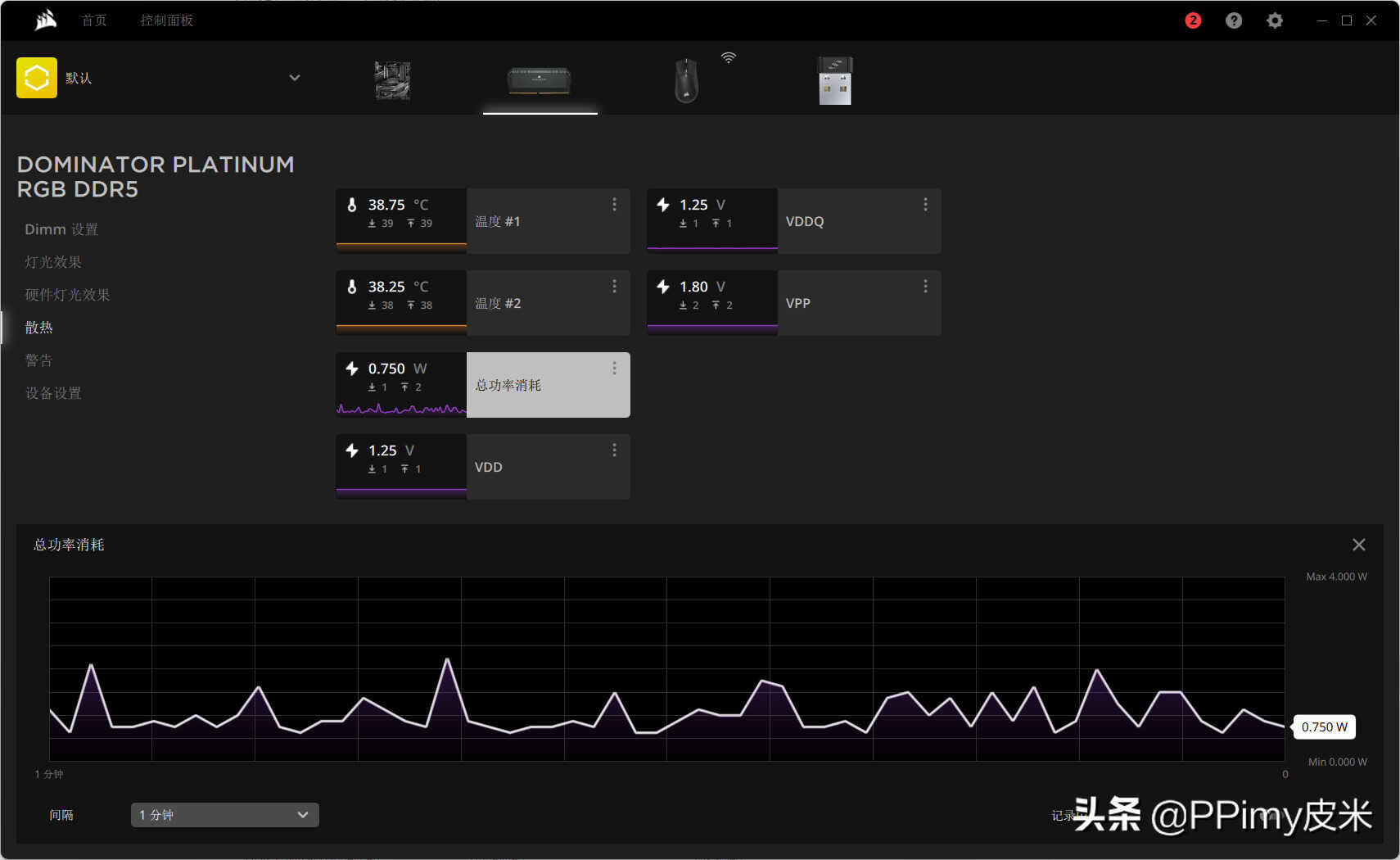Viewport: 1400px width, 860px height.
Task: Close the 总功率消耗 graph panel
Action: coord(1359,545)
